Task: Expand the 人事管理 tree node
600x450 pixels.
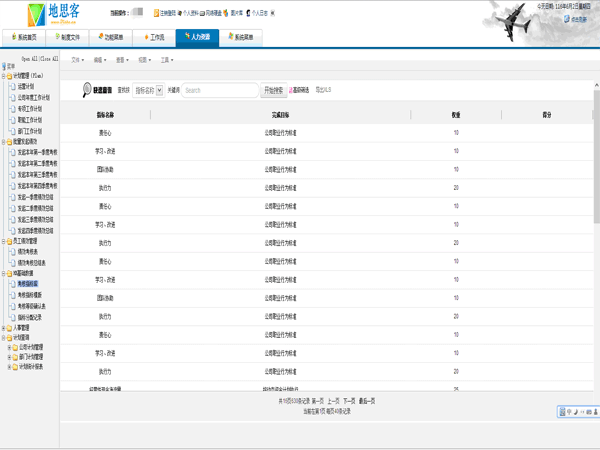Action: (x=3, y=328)
